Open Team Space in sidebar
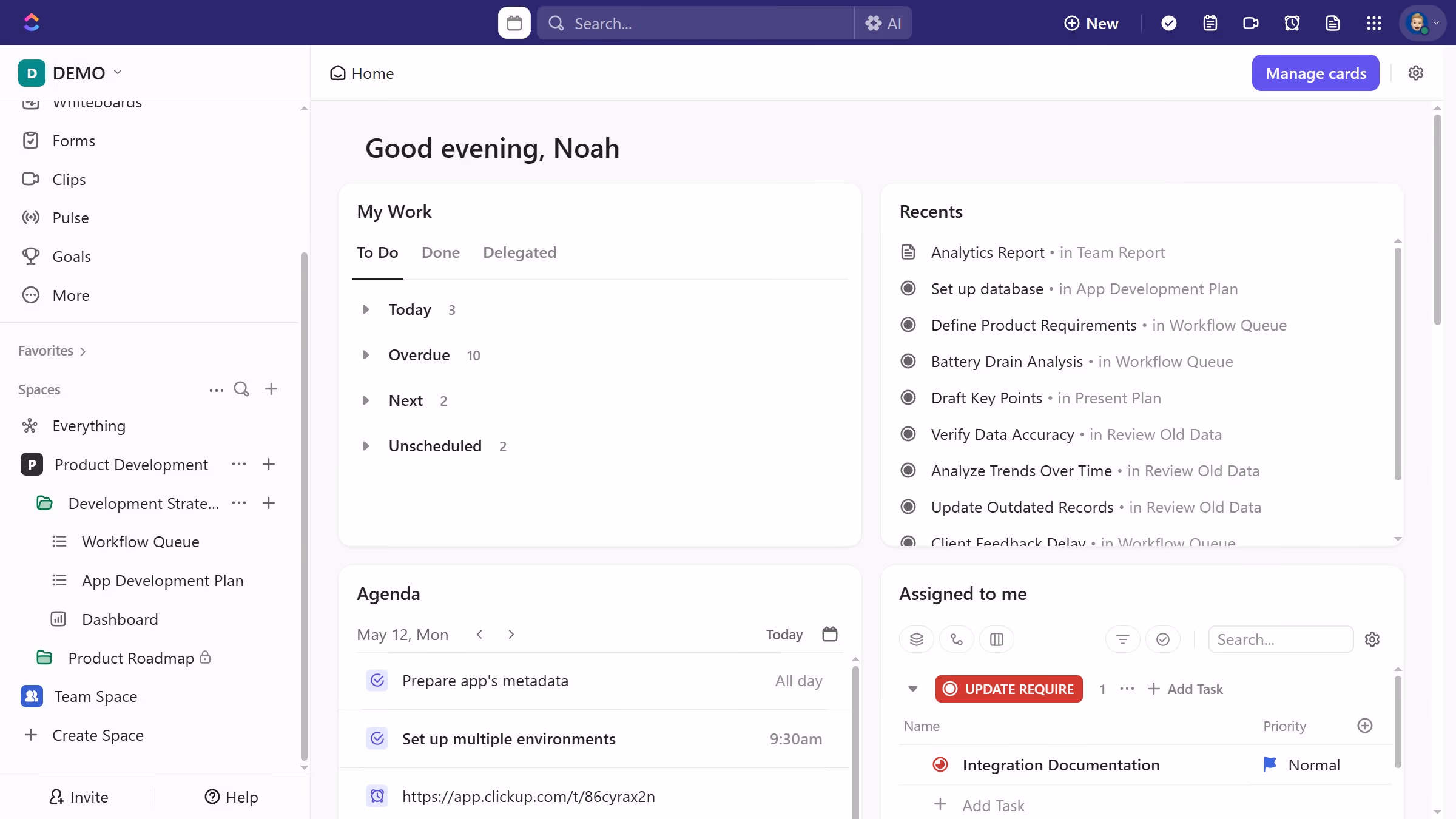The width and height of the screenshot is (1456, 819). point(96,696)
